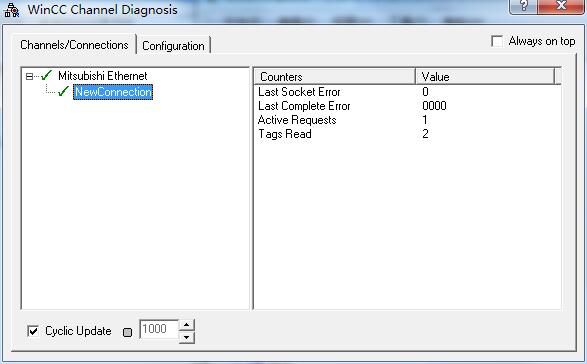Select NewConnection in the tree
587x364 pixels.
click(113, 92)
